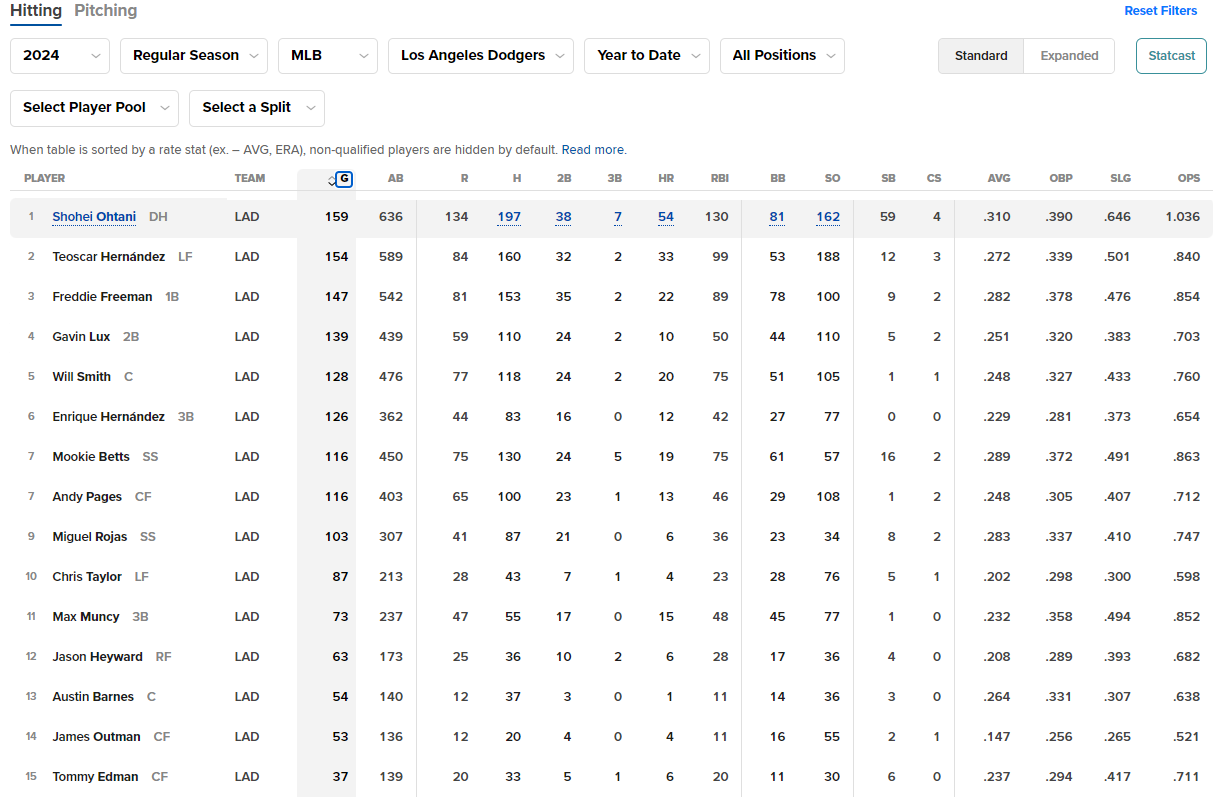The width and height of the screenshot is (1224, 797).
Task: Sort by the PLAYER column header
Action: click(x=44, y=179)
